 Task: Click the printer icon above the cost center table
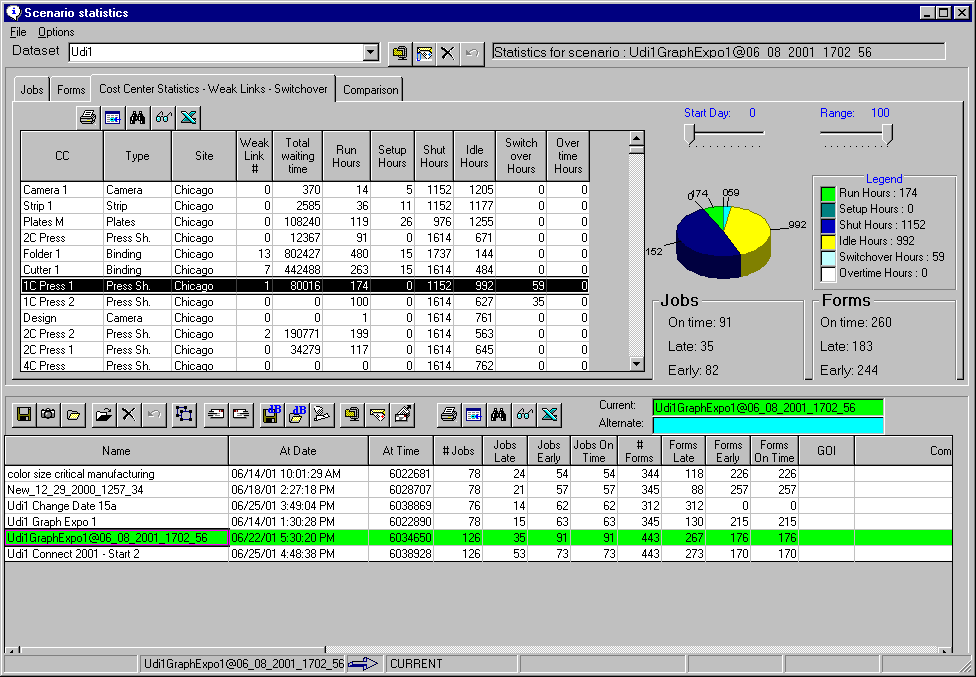pyautogui.click(x=88, y=118)
